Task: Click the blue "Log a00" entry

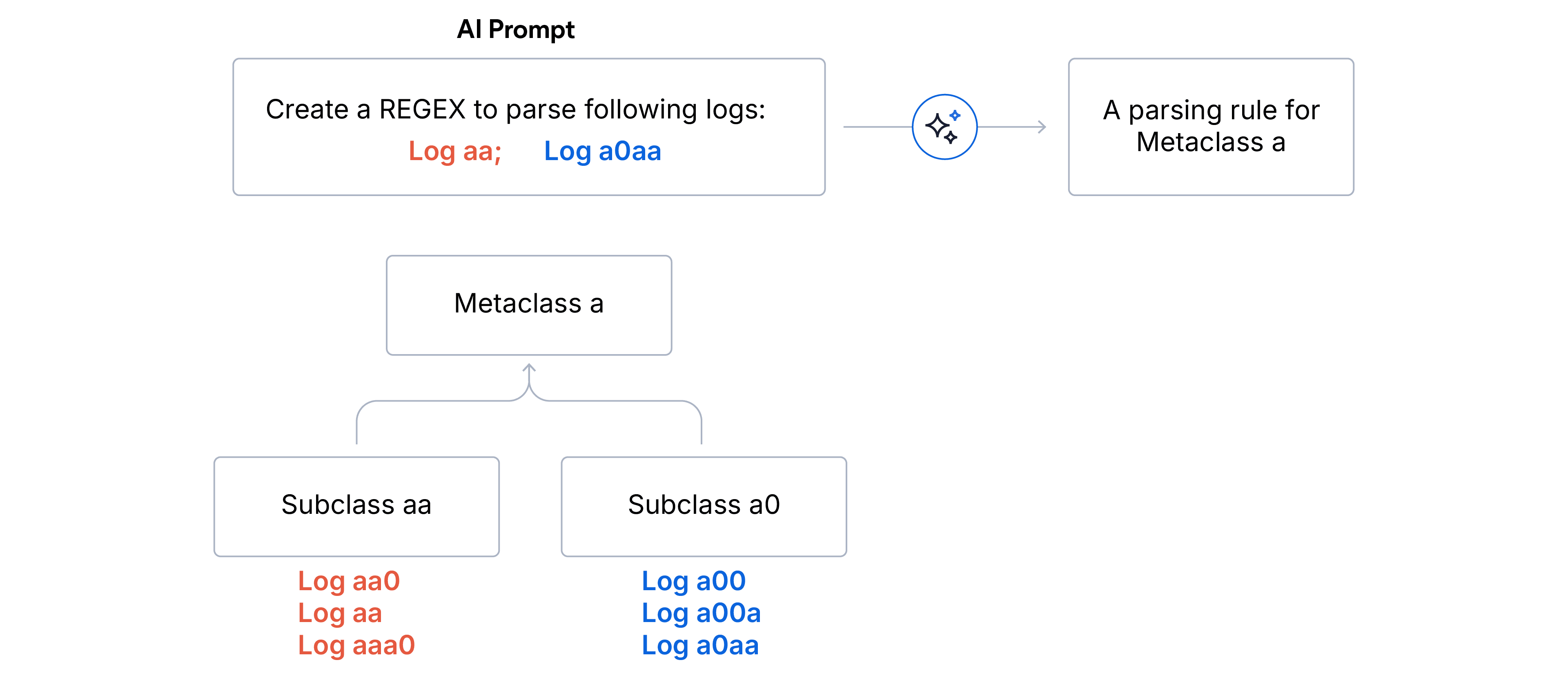Action: (693, 581)
